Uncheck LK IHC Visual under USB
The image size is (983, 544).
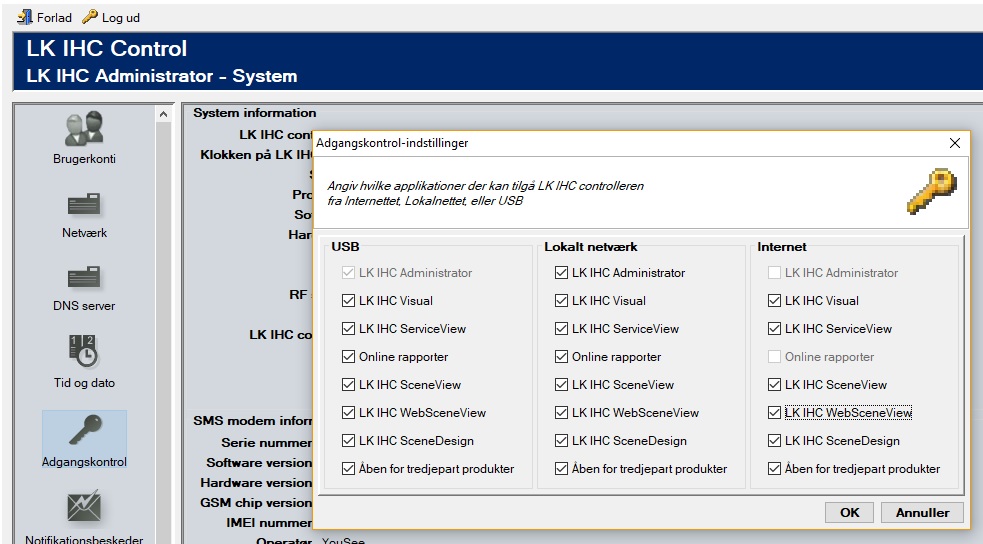[x=348, y=301]
